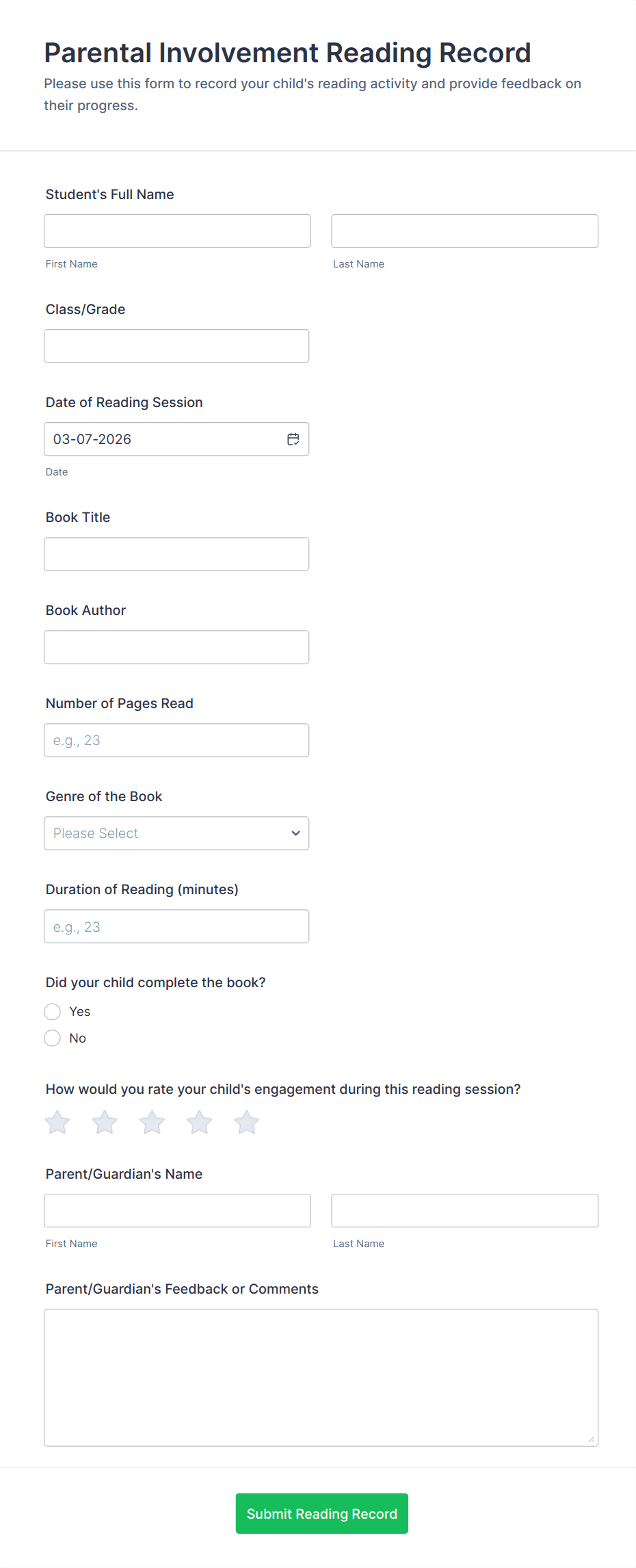The height and width of the screenshot is (1568, 636).
Task: Rate engagement with the second star
Action: (105, 1123)
